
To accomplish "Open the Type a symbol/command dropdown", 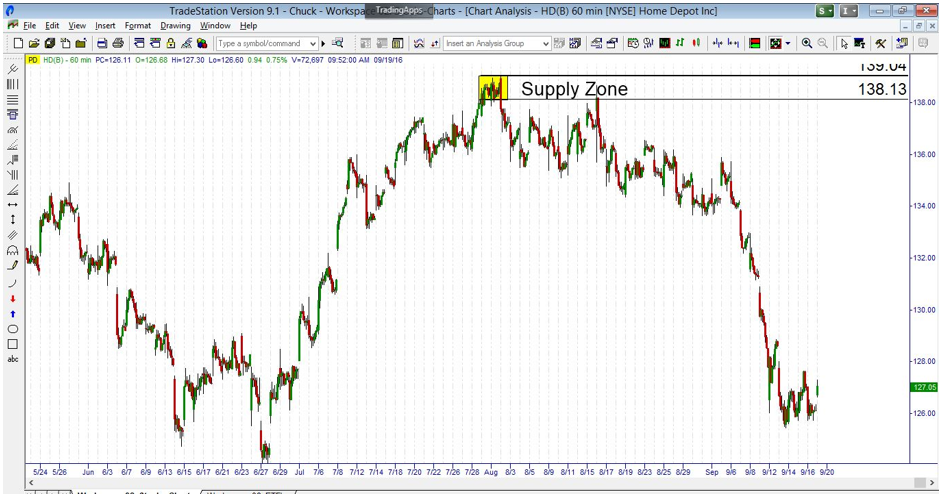I will coord(312,43).
